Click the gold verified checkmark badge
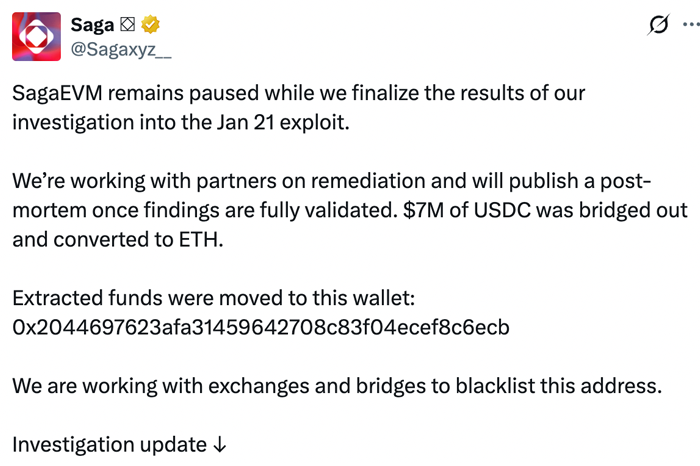Screen dimensions: 700x466 click(150, 24)
